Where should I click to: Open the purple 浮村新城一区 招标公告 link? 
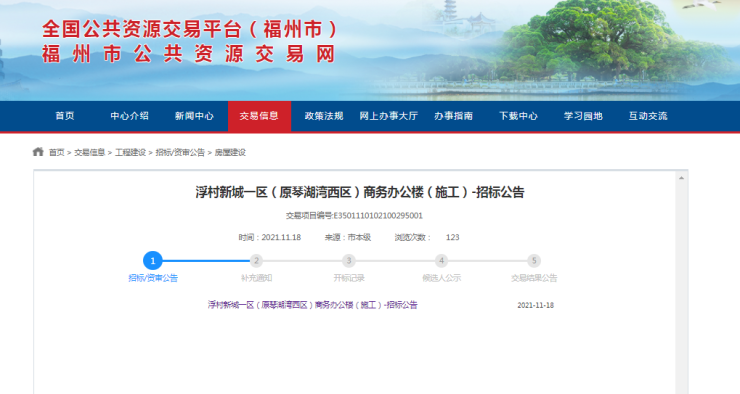coord(312,305)
